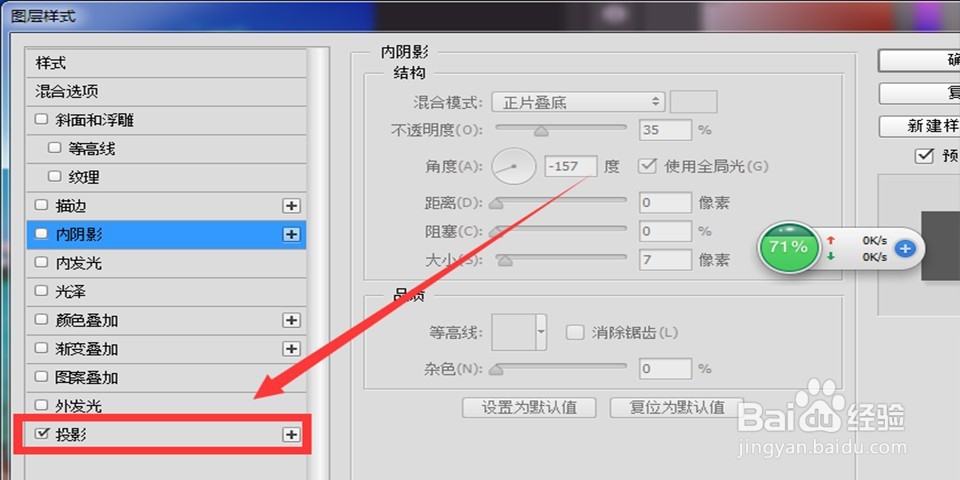Viewport: 960px width, 480px height.
Task: Click the shadow color swatch beside 混合模式
Action: coord(694,102)
